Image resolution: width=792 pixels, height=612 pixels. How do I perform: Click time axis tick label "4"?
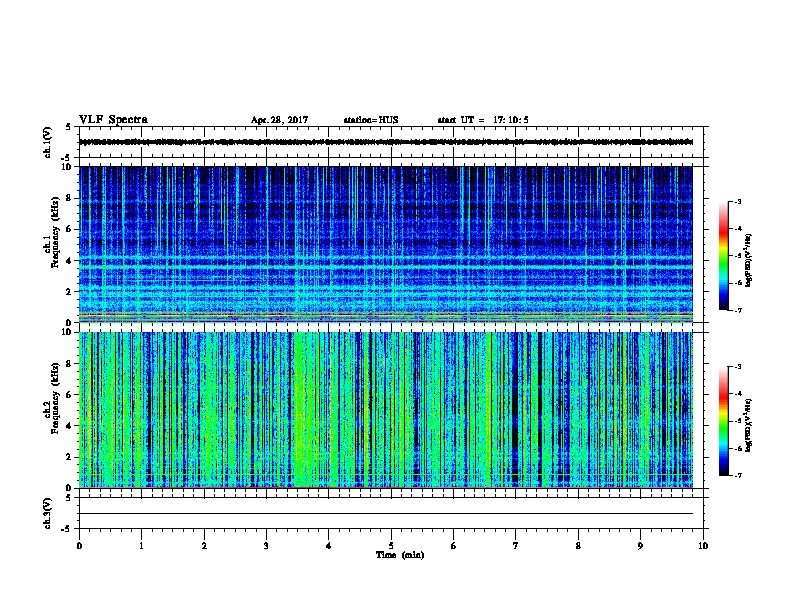(329, 546)
